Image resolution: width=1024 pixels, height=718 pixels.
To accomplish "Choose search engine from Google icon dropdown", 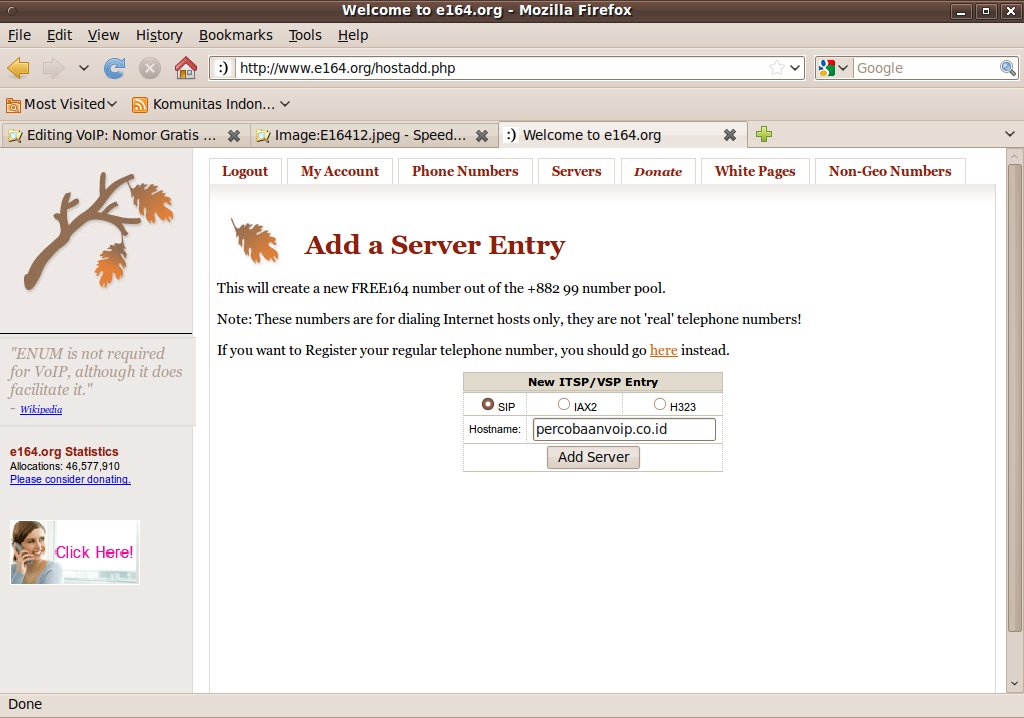I will click(833, 68).
